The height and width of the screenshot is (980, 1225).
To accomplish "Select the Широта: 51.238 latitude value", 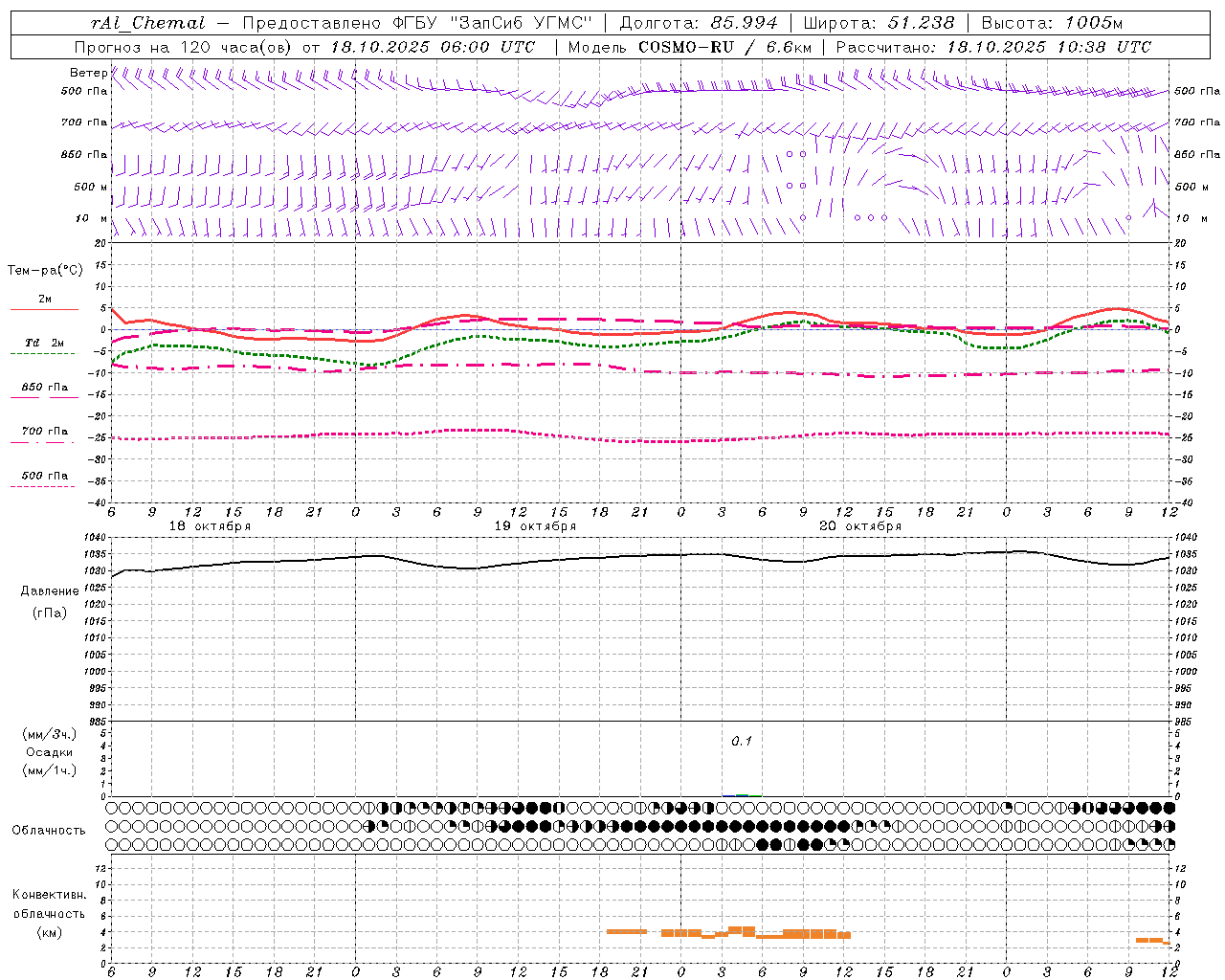I will tap(879, 23).
